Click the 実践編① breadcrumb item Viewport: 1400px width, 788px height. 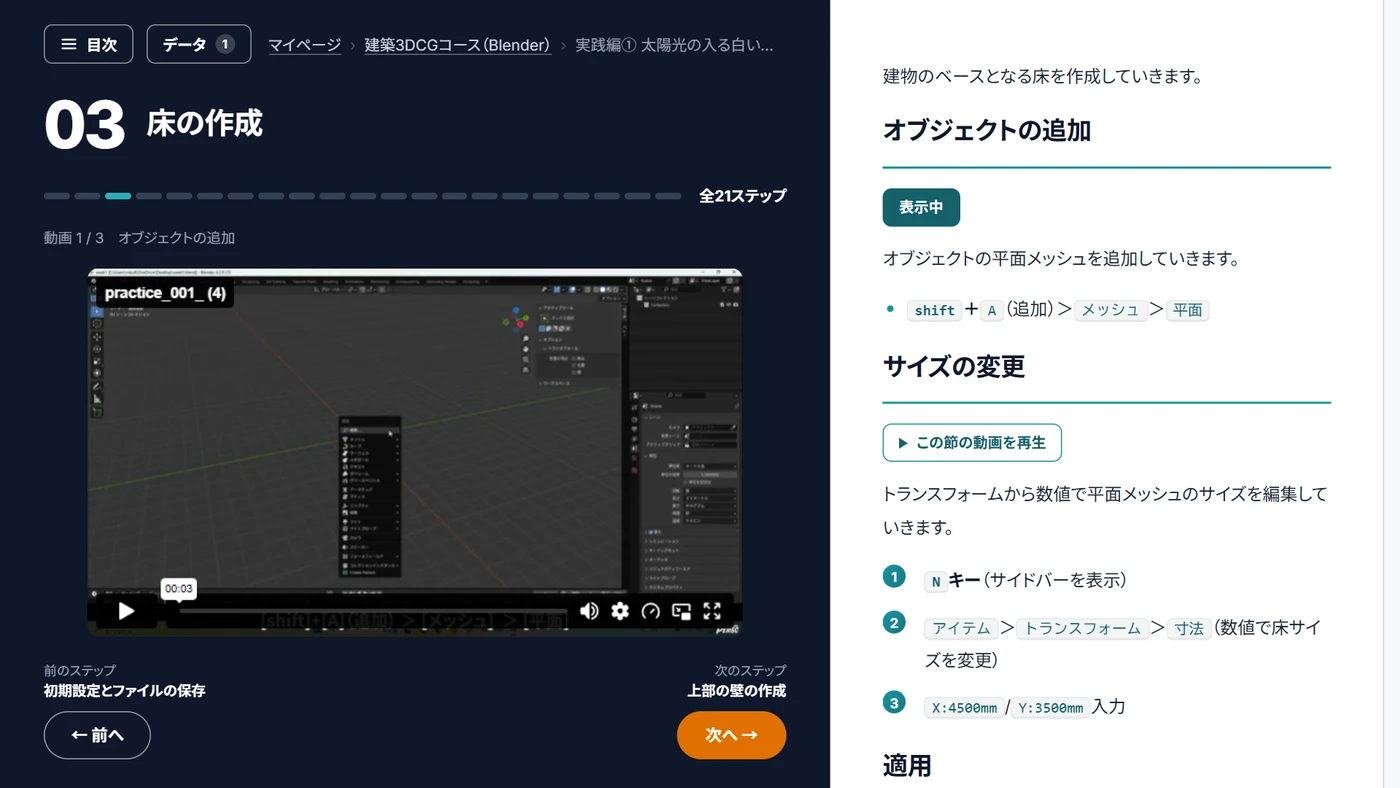(674, 45)
